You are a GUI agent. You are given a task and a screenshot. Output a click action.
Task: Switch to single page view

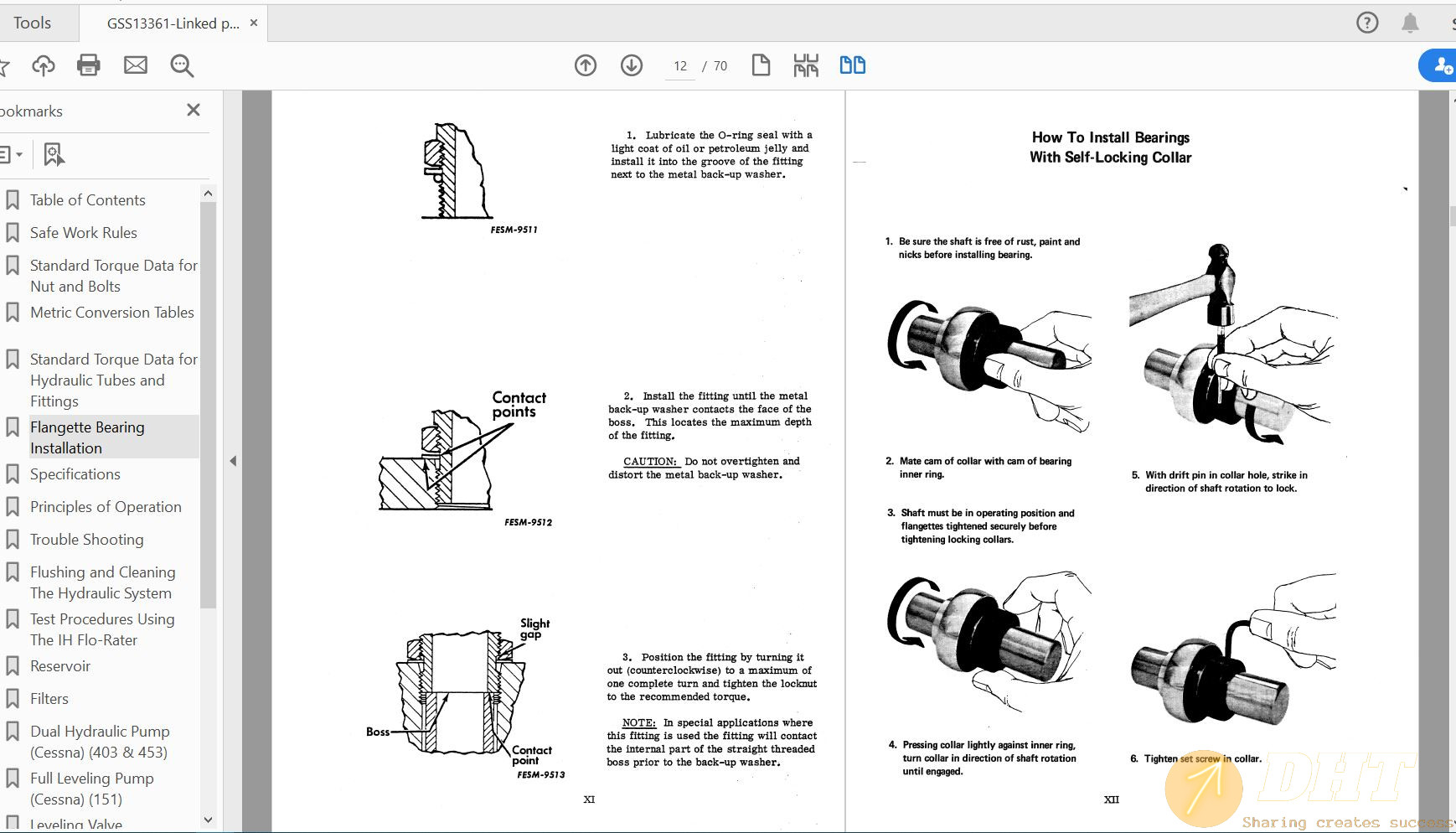pyautogui.click(x=761, y=65)
